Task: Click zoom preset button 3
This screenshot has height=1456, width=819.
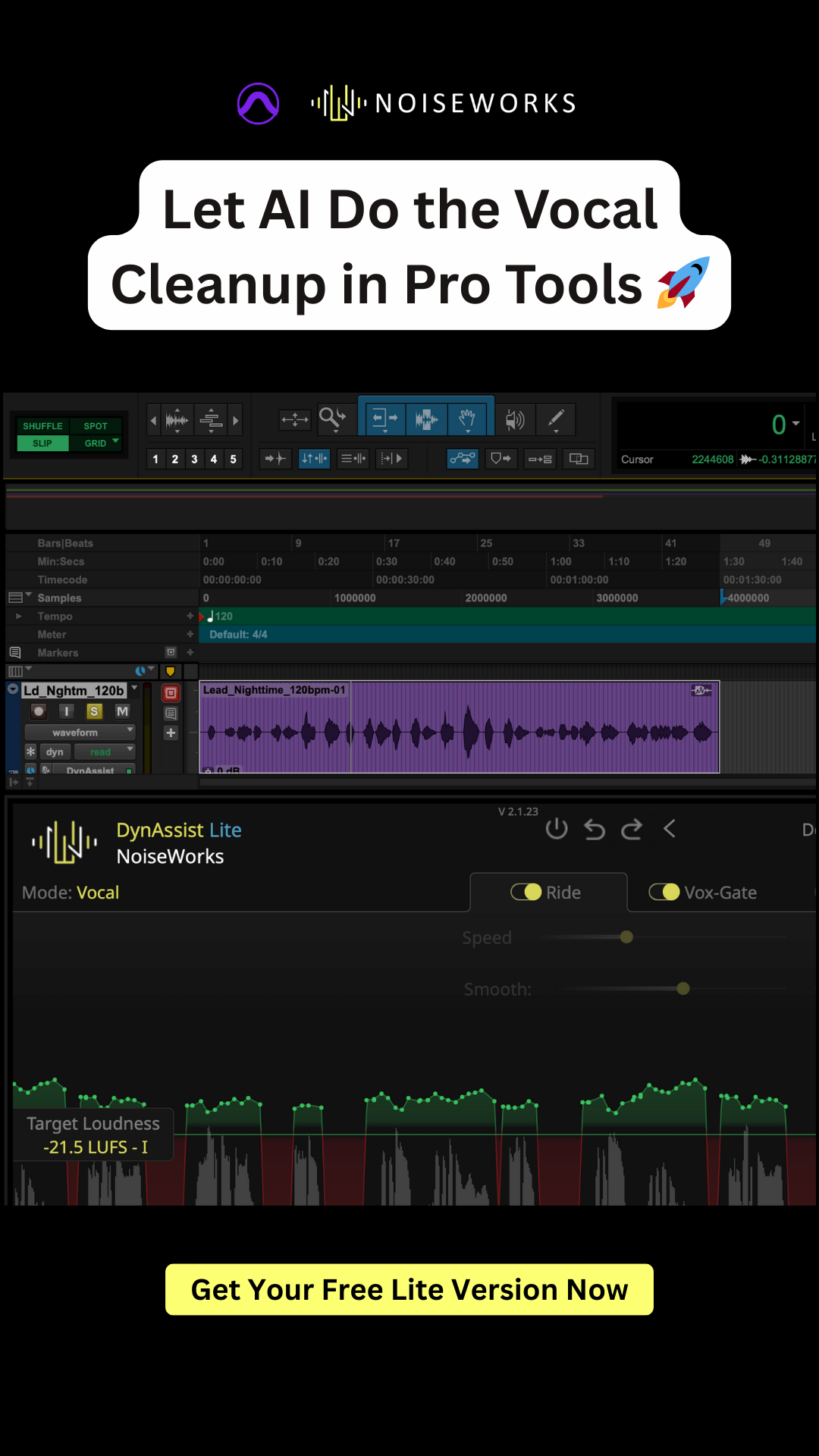Action: [194, 459]
